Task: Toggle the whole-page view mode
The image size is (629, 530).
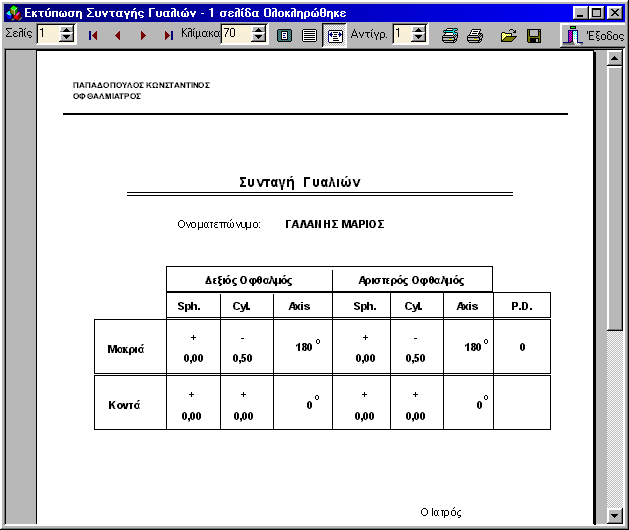Action: pos(285,35)
